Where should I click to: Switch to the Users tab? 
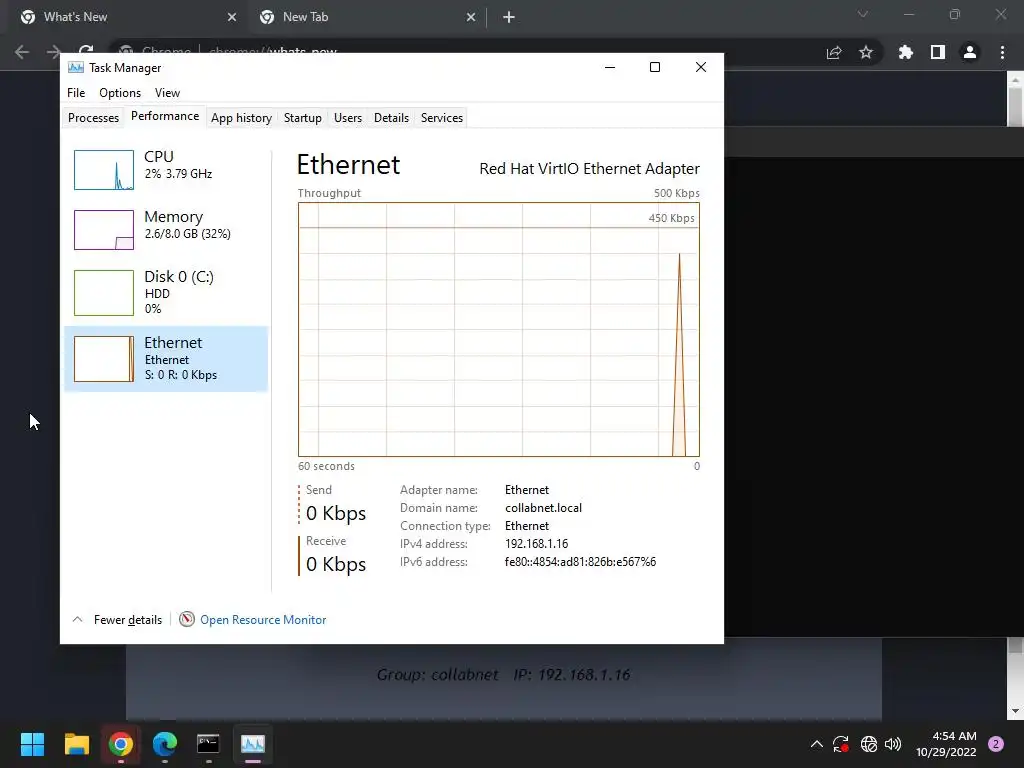[x=347, y=118]
